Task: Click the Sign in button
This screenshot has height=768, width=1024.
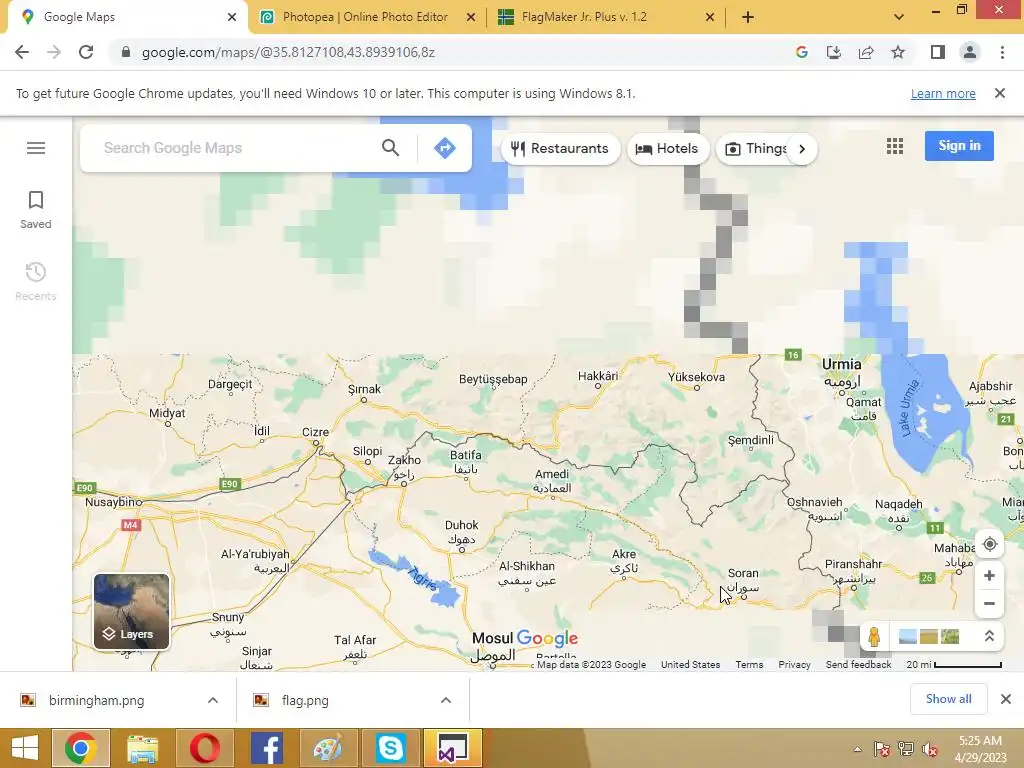Action: point(959,146)
